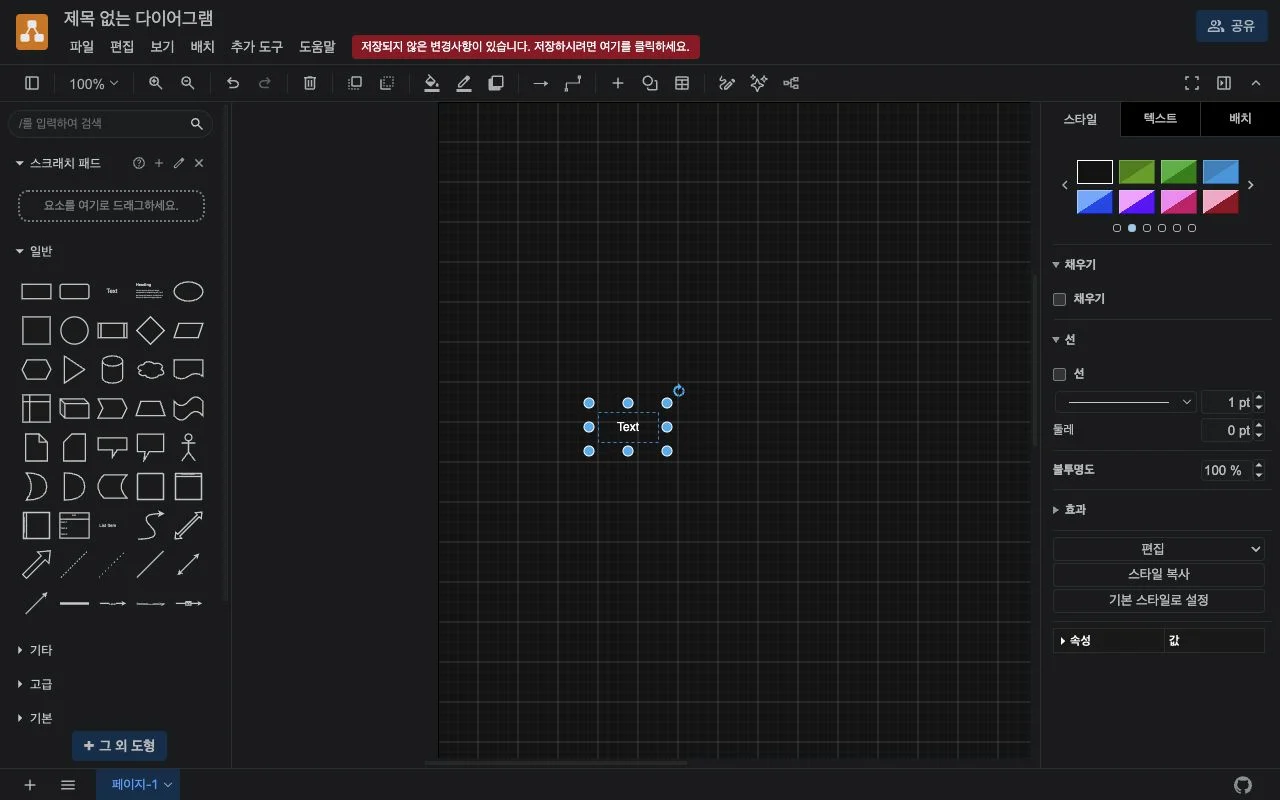
Task: Click the 그 외 도형 button
Action: click(119, 746)
